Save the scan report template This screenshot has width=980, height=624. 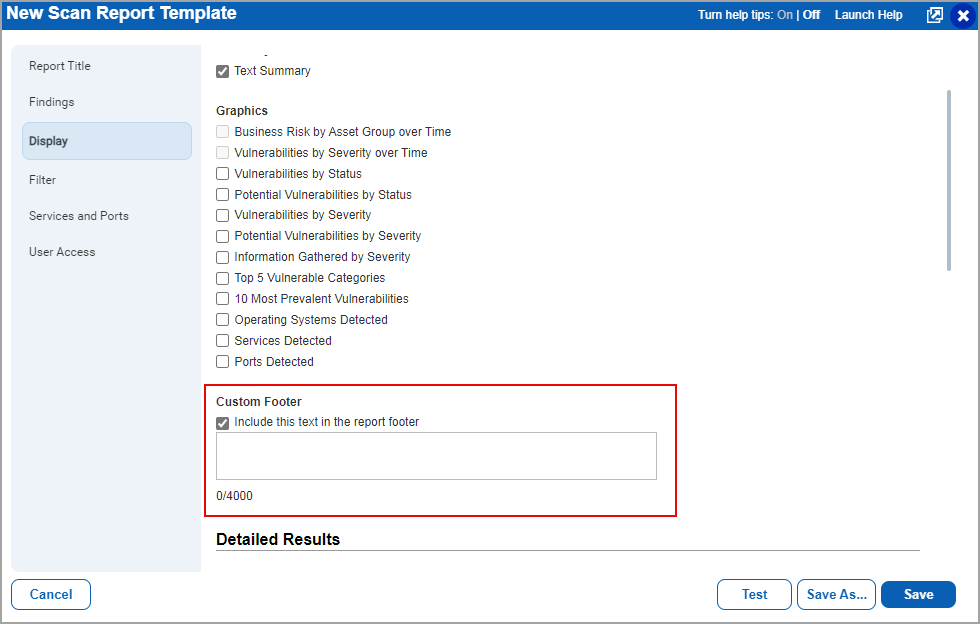click(x=918, y=594)
